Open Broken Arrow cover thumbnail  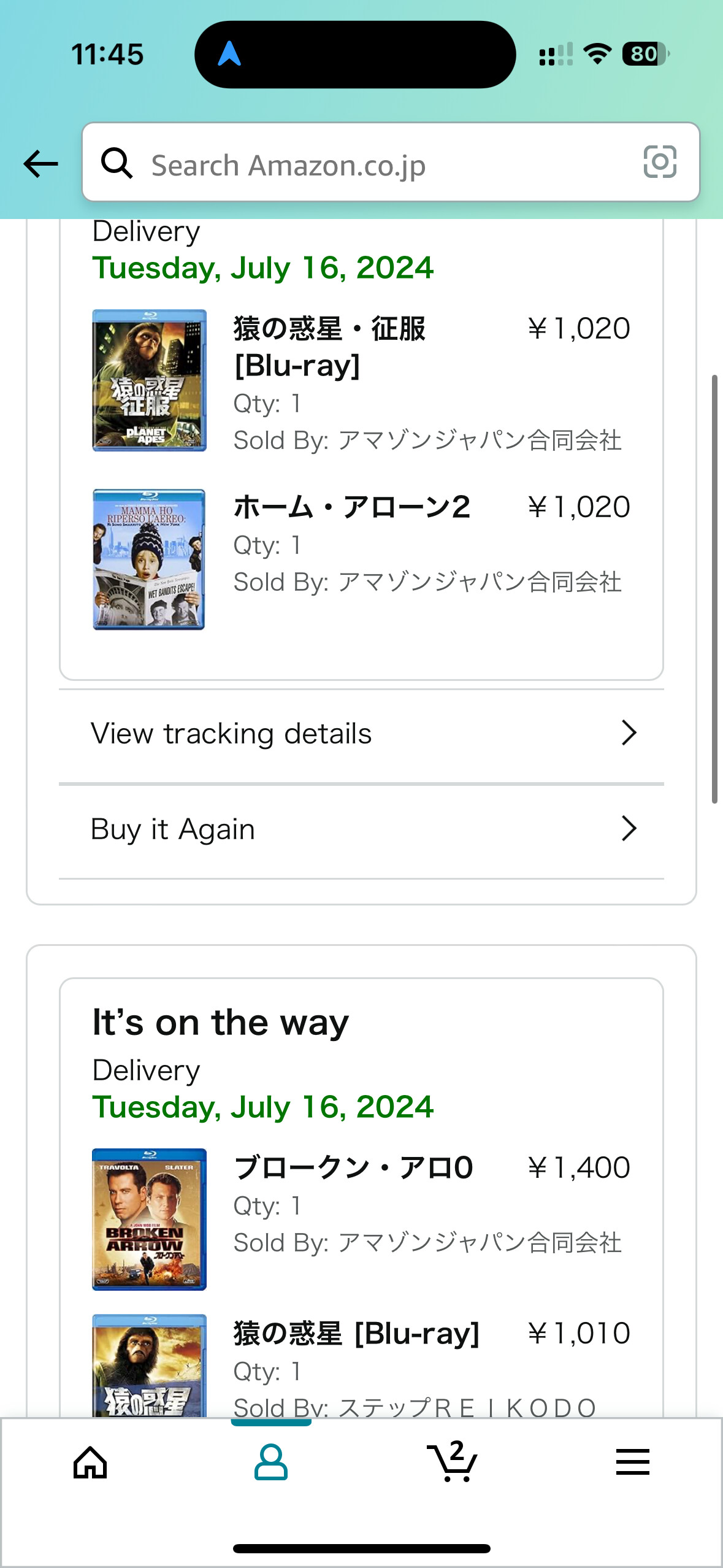(149, 1219)
